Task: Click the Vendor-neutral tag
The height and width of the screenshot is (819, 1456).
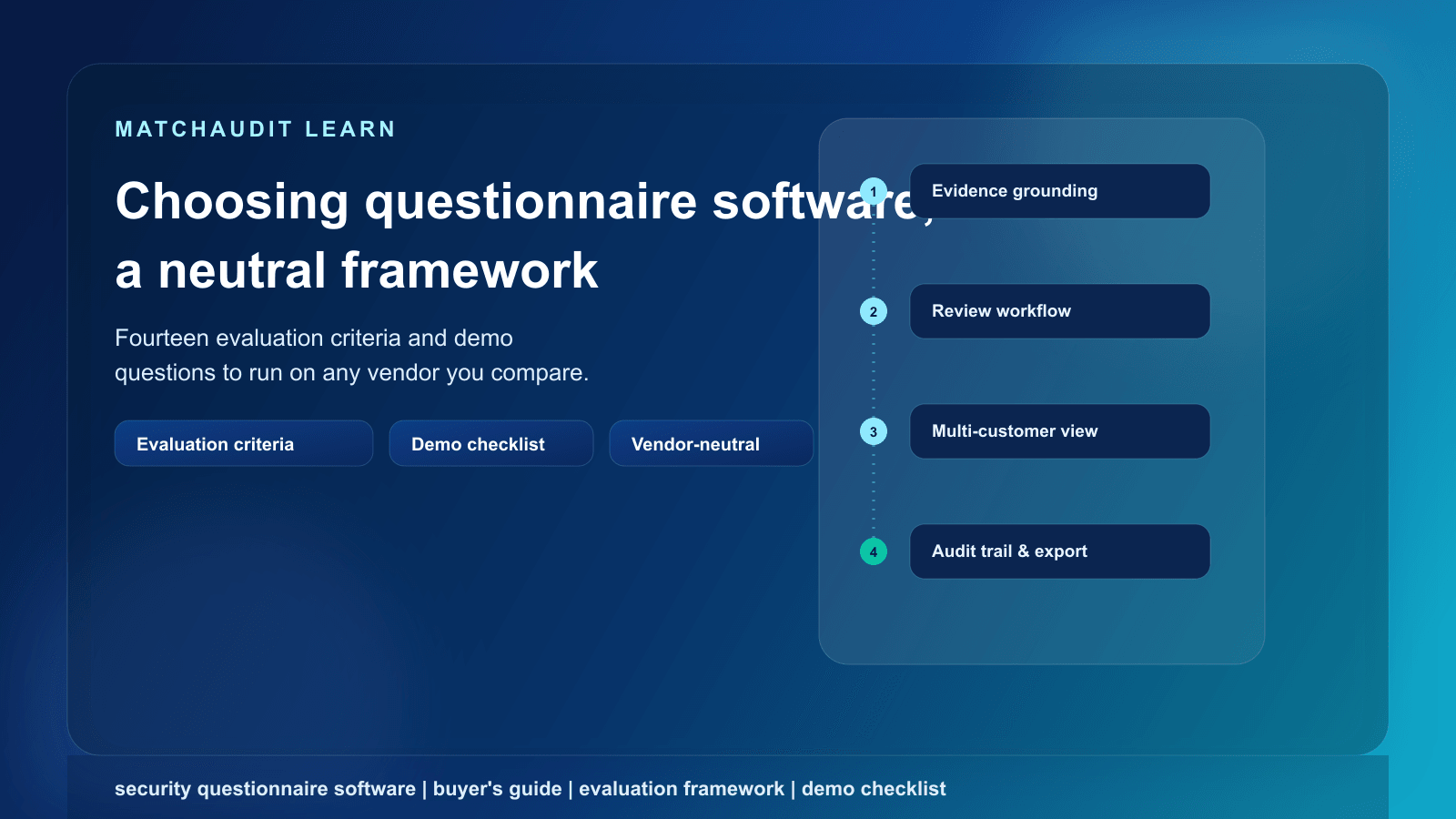Action: [712, 443]
